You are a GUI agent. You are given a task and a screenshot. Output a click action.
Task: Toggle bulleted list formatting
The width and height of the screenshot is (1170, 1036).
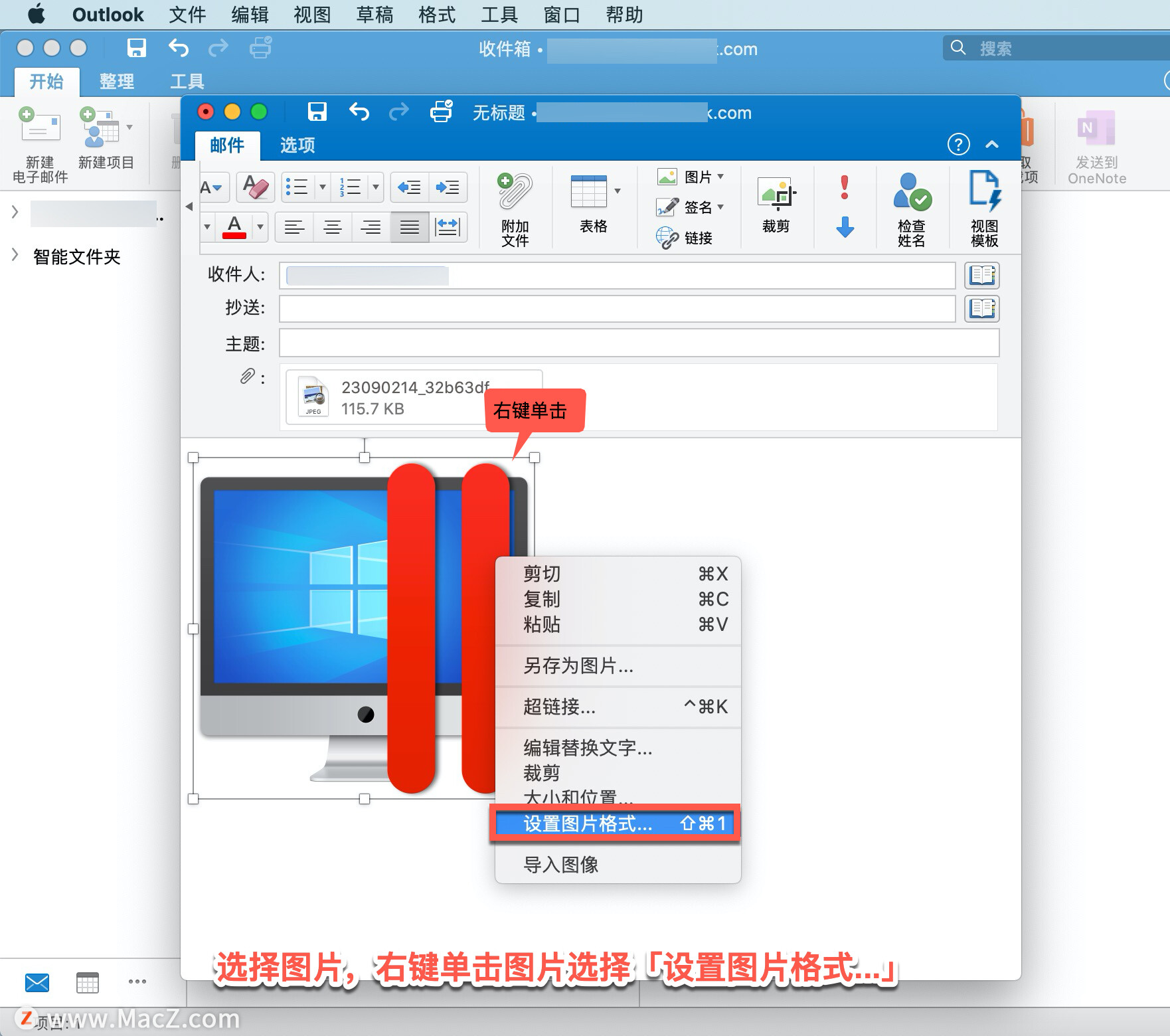pyautogui.click(x=297, y=187)
